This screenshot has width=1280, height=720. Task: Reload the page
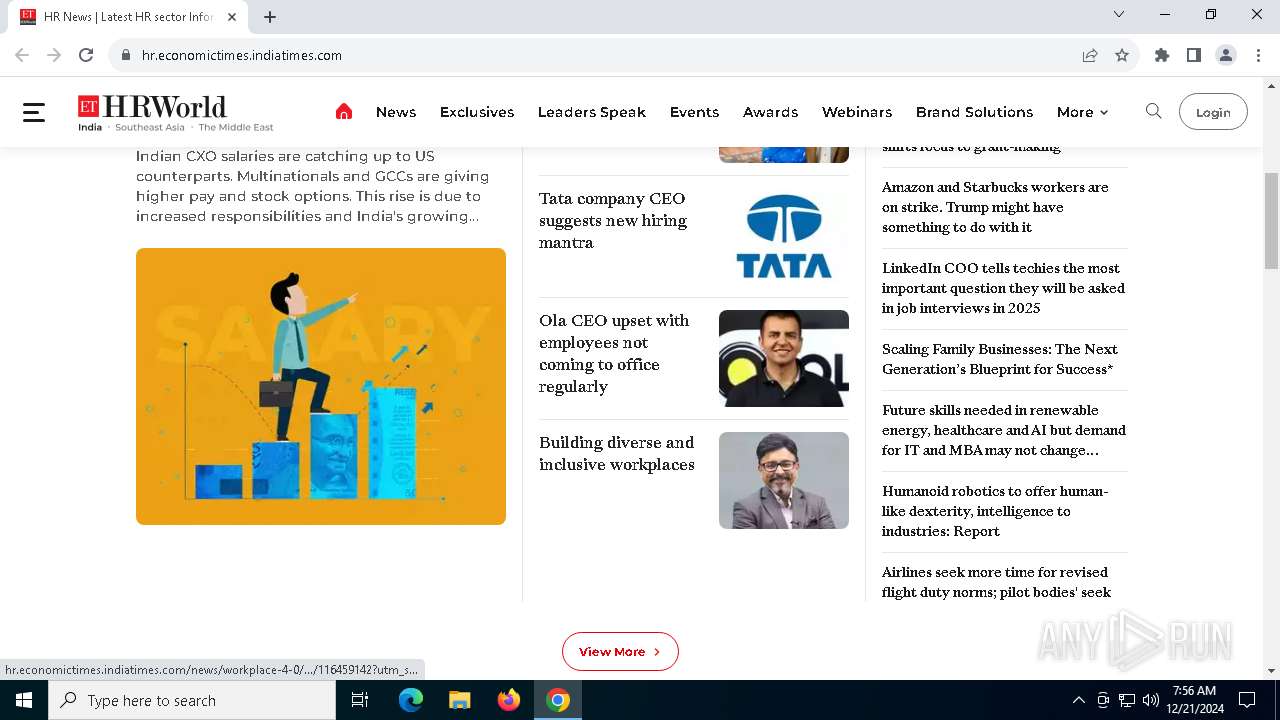[86, 55]
